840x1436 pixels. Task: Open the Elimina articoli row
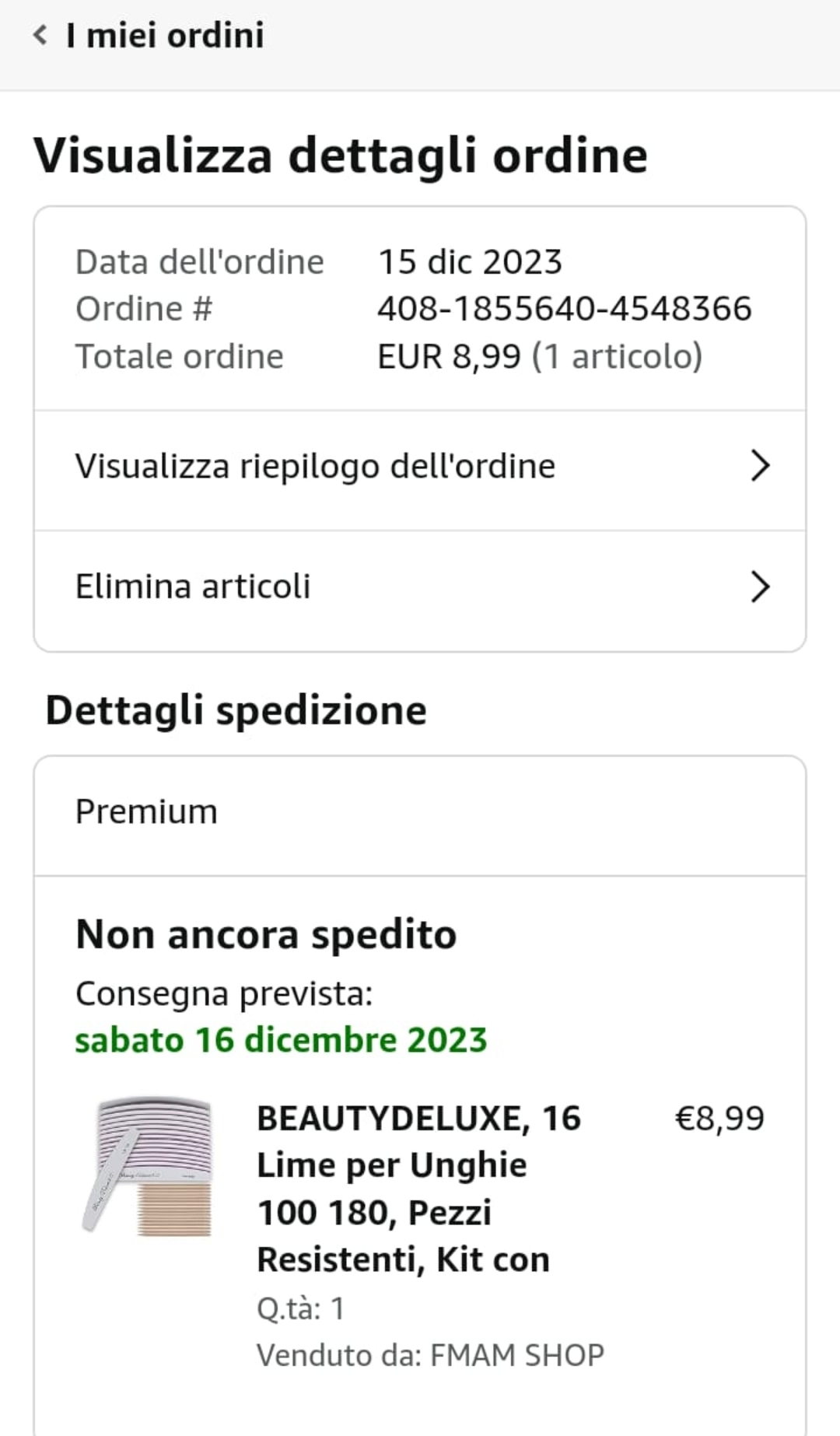point(193,587)
